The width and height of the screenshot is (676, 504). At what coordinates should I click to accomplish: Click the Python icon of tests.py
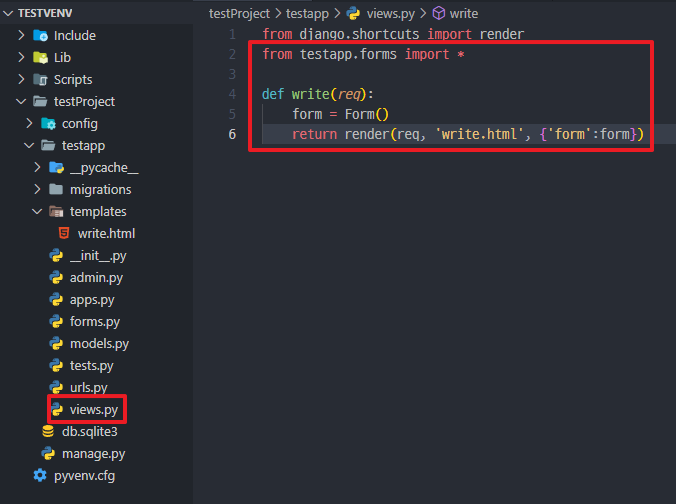pos(56,366)
